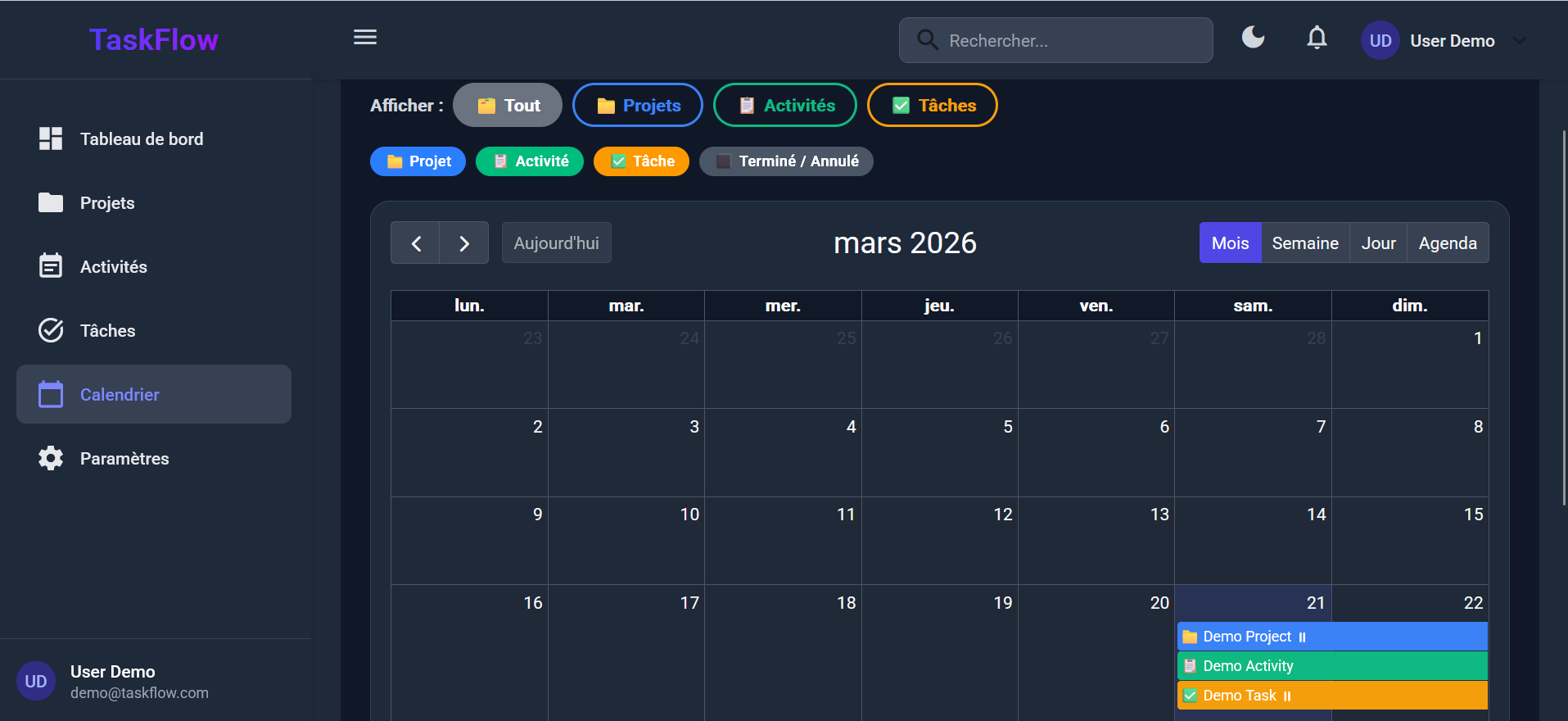The height and width of the screenshot is (721, 1568).
Task: Click the pause icon on Demo Task event
Action: pos(1287,696)
